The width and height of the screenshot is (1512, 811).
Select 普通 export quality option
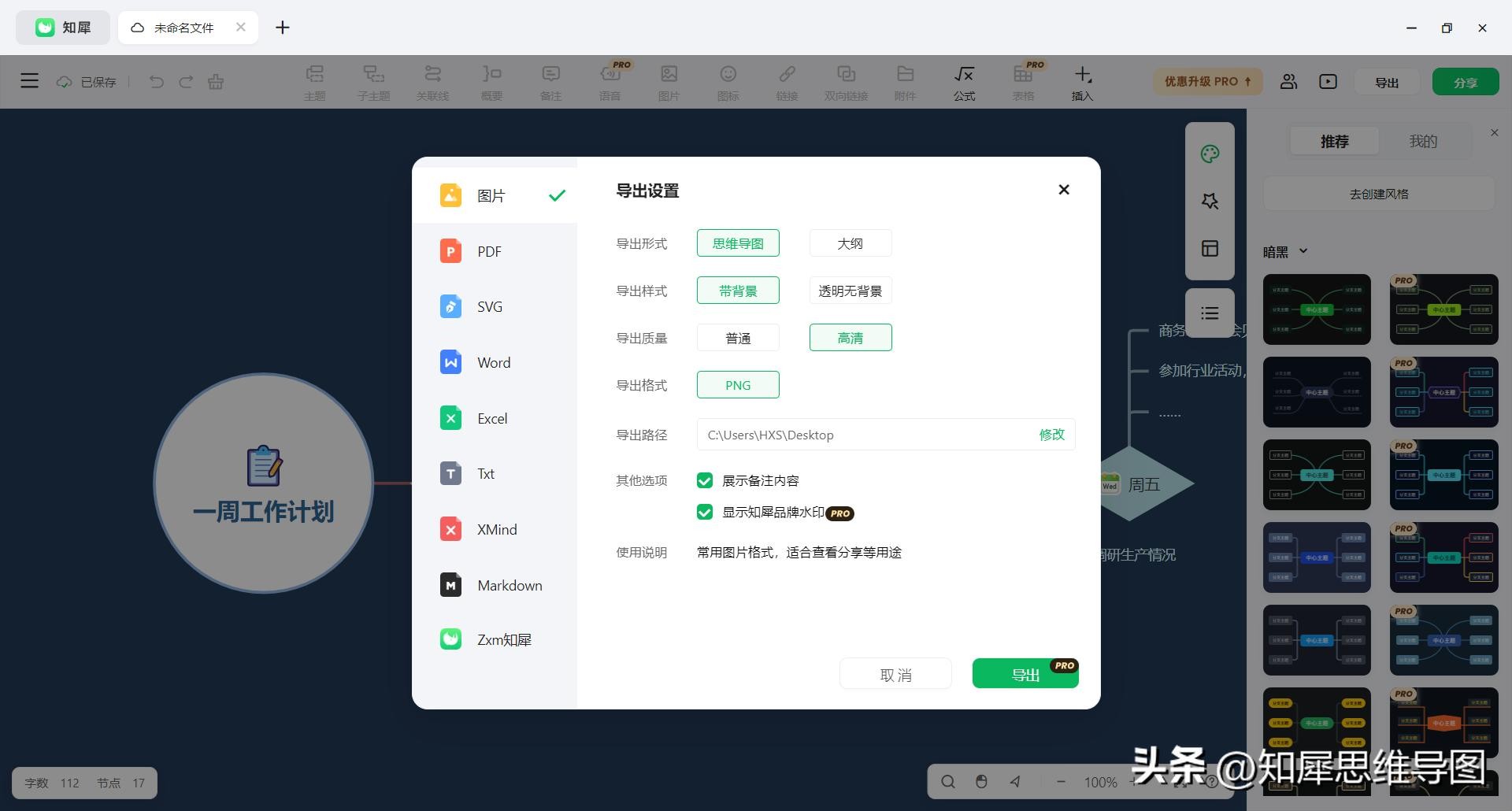(738, 338)
